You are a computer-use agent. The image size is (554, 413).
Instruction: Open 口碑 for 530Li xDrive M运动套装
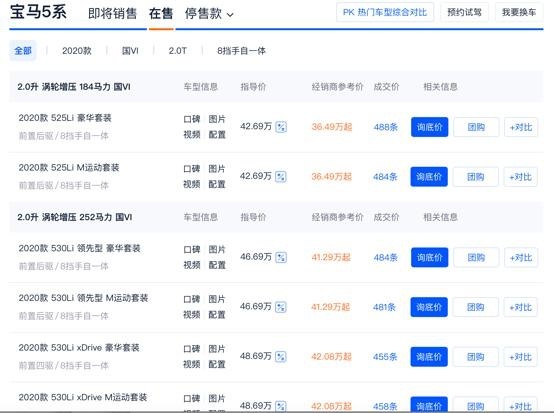(192, 399)
